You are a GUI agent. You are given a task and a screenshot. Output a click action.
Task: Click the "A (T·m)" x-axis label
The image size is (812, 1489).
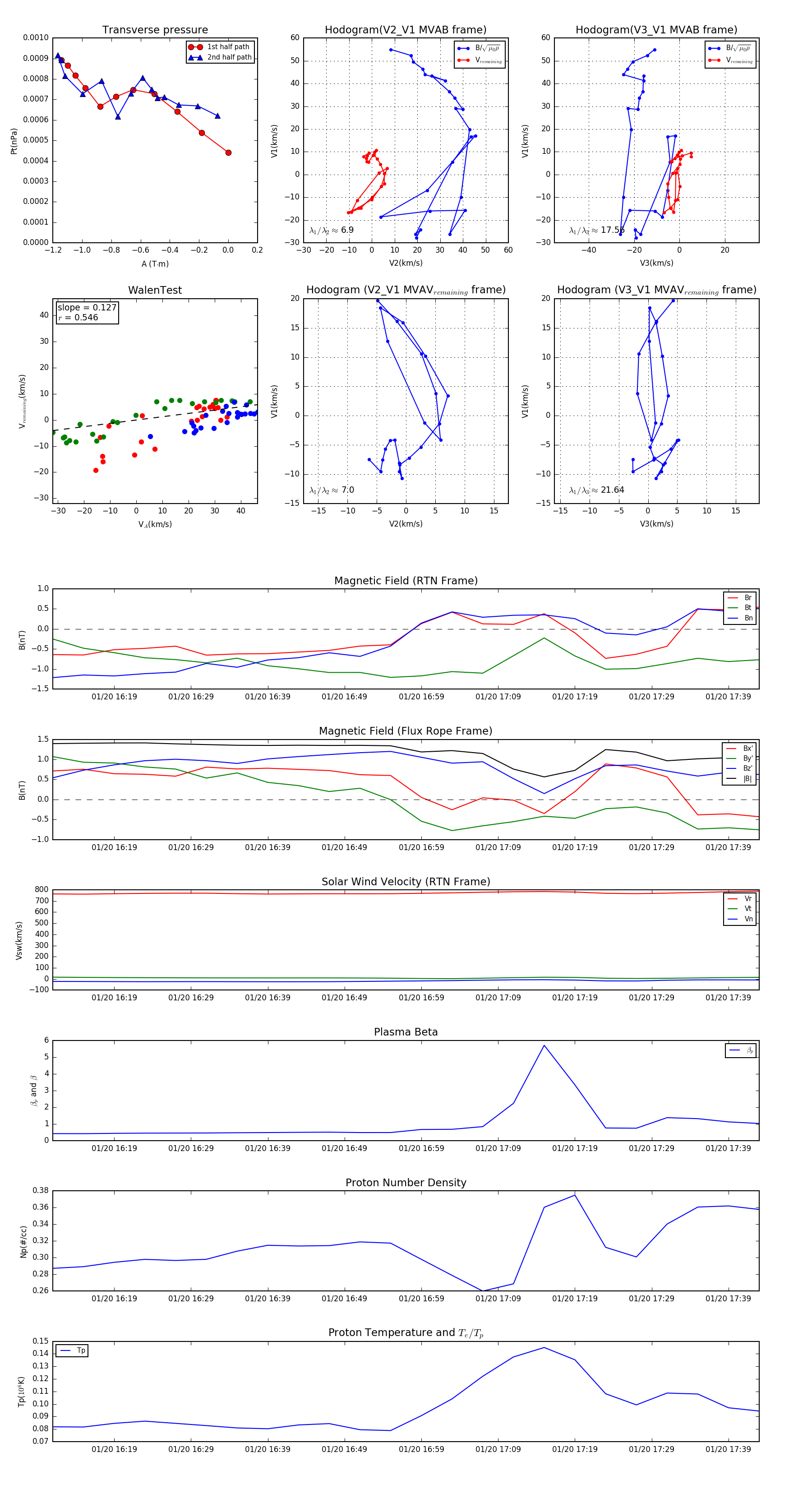tap(155, 264)
